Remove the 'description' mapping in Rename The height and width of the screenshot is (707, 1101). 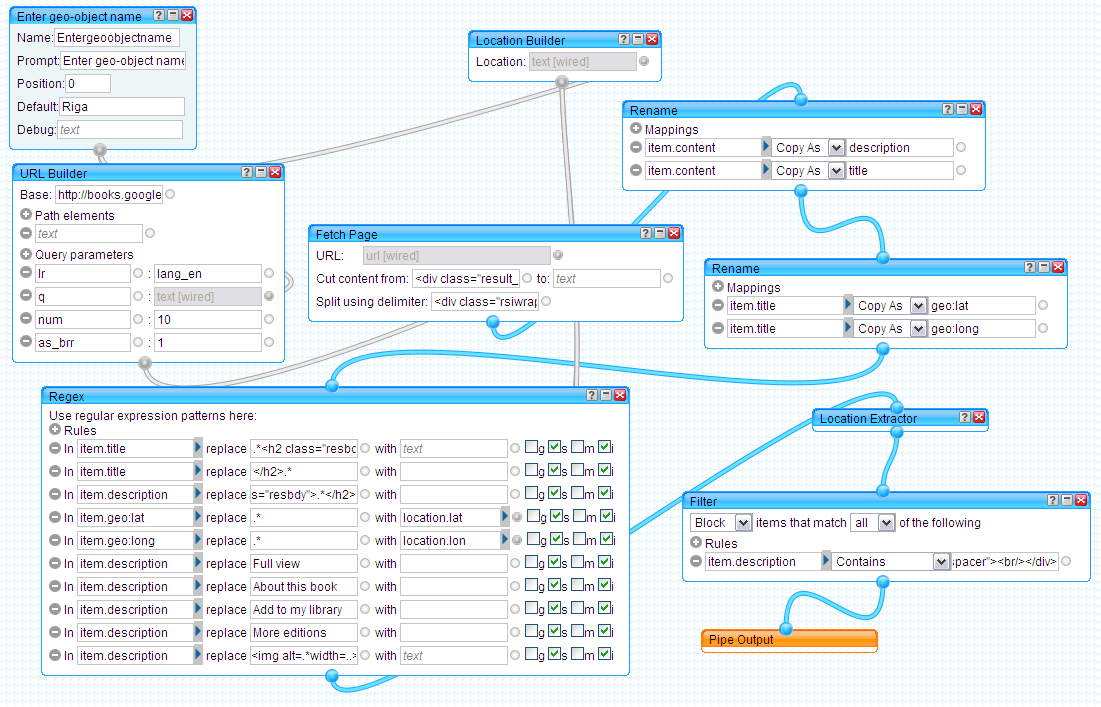coord(635,147)
